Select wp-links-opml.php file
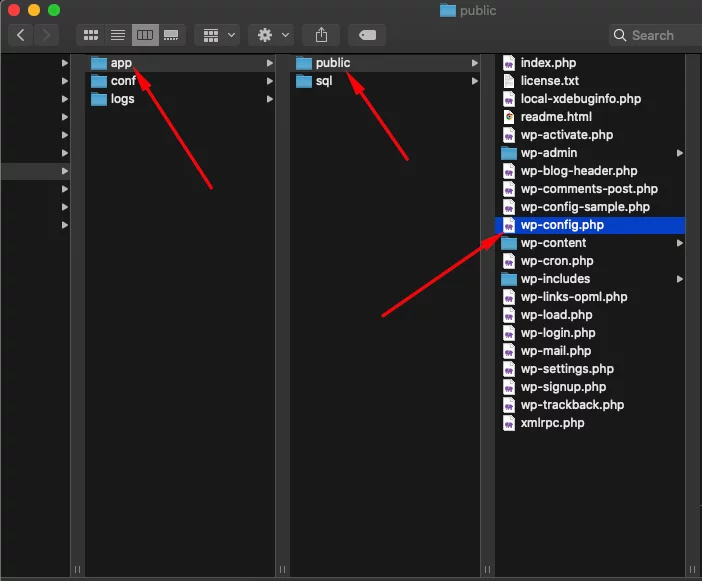The image size is (702, 581). click(590, 297)
